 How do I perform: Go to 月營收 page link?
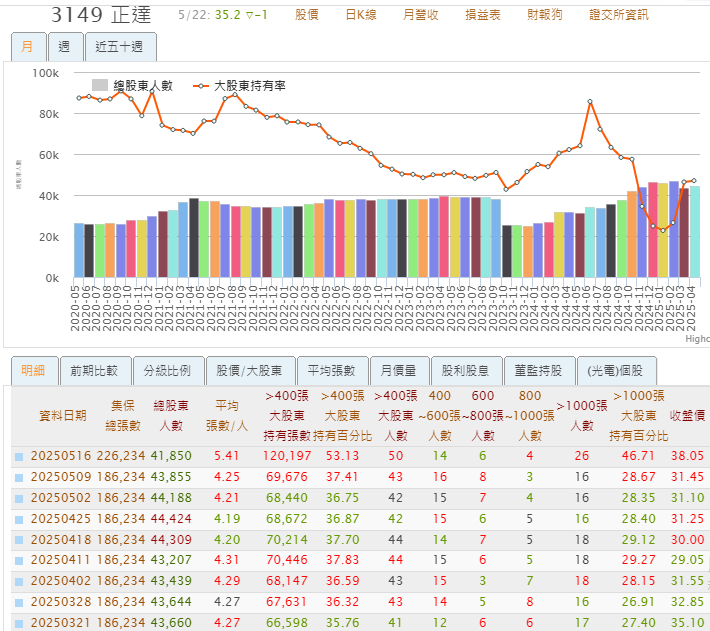click(420, 15)
